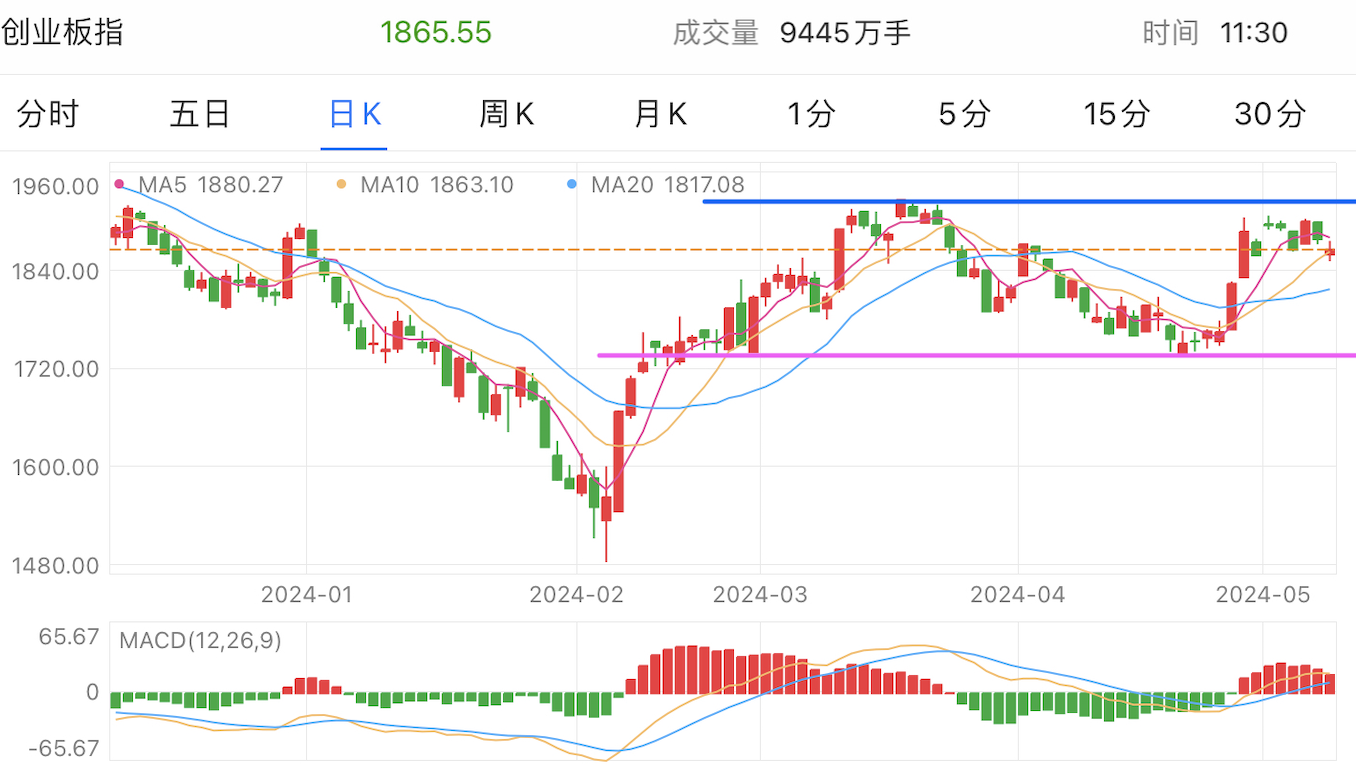Toggle the MA10 legend indicator dot
The image size is (1356, 770).
tap(343, 184)
